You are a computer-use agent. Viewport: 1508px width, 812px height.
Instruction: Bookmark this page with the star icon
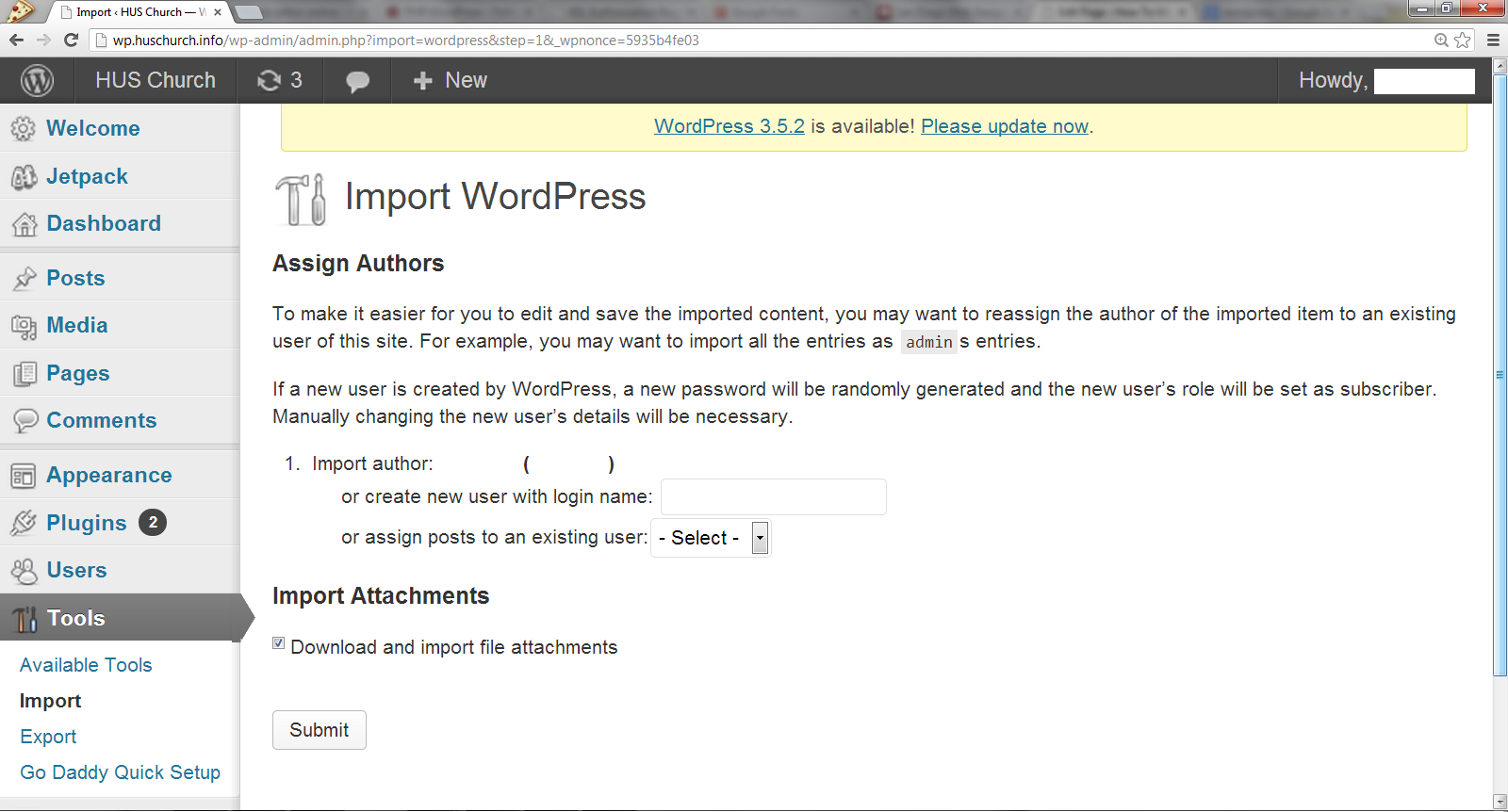coord(1462,40)
